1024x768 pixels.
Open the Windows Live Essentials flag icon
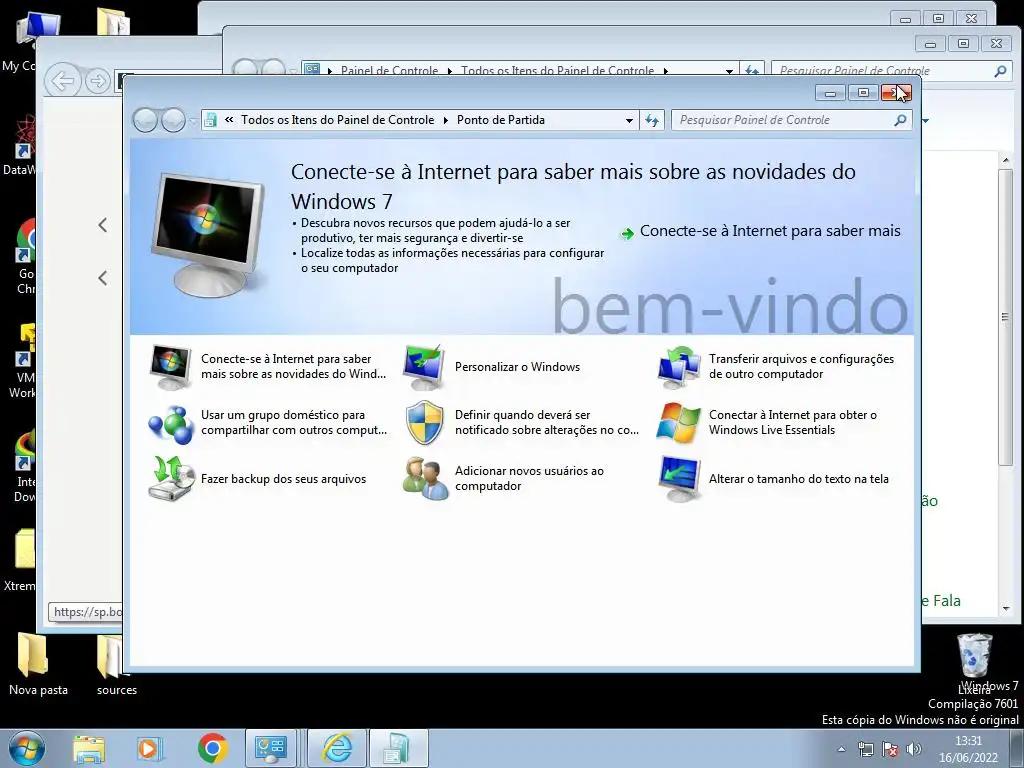tap(679, 423)
